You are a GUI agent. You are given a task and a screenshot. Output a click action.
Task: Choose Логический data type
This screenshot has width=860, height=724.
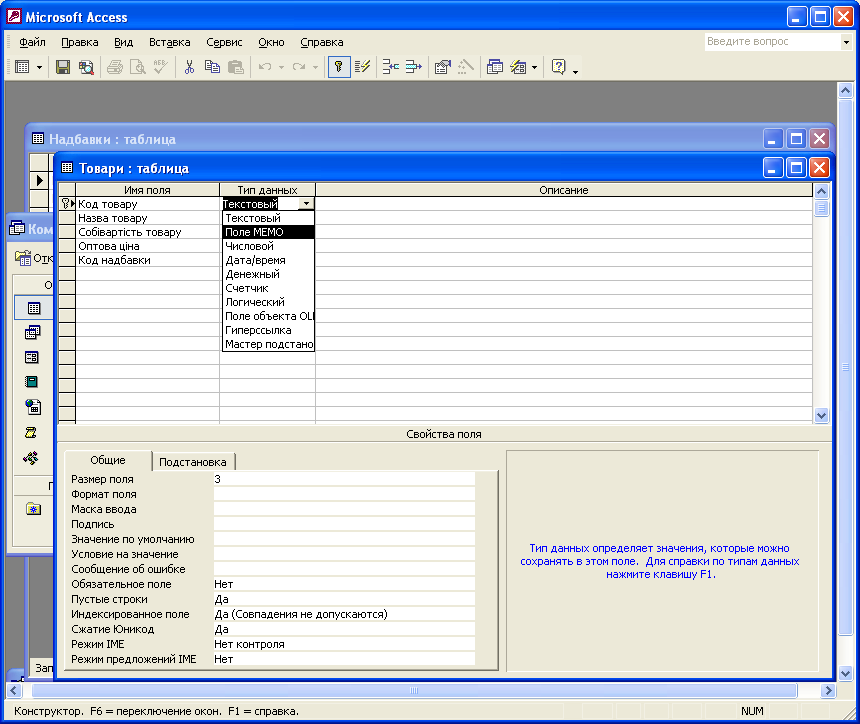pyautogui.click(x=268, y=302)
